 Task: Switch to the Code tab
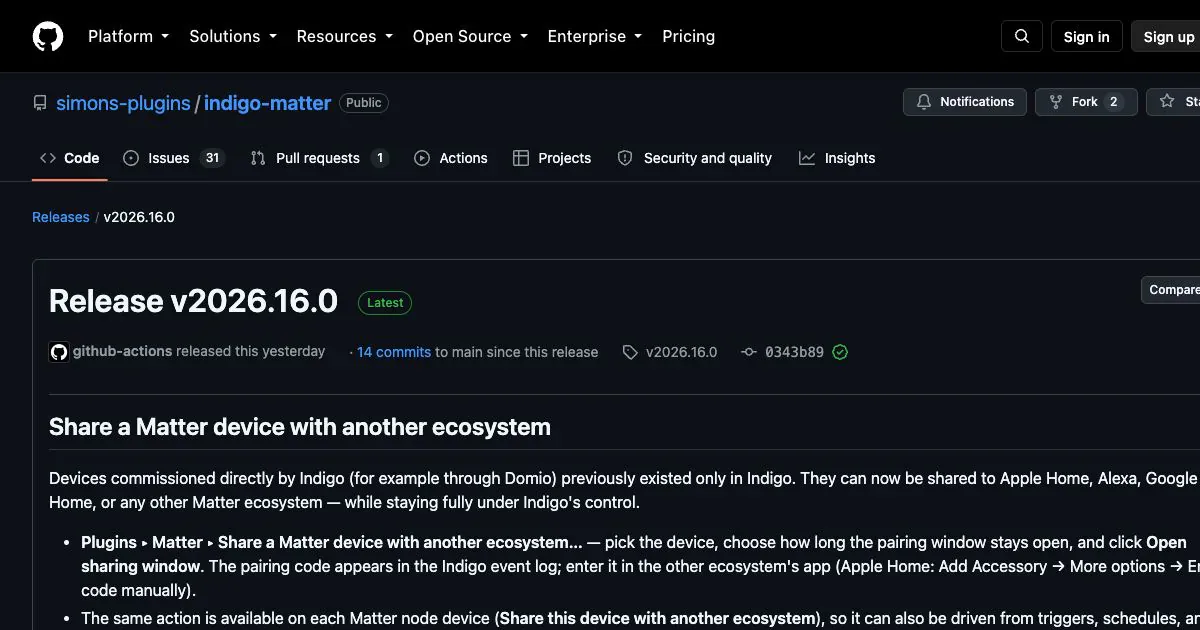tap(70, 158)
